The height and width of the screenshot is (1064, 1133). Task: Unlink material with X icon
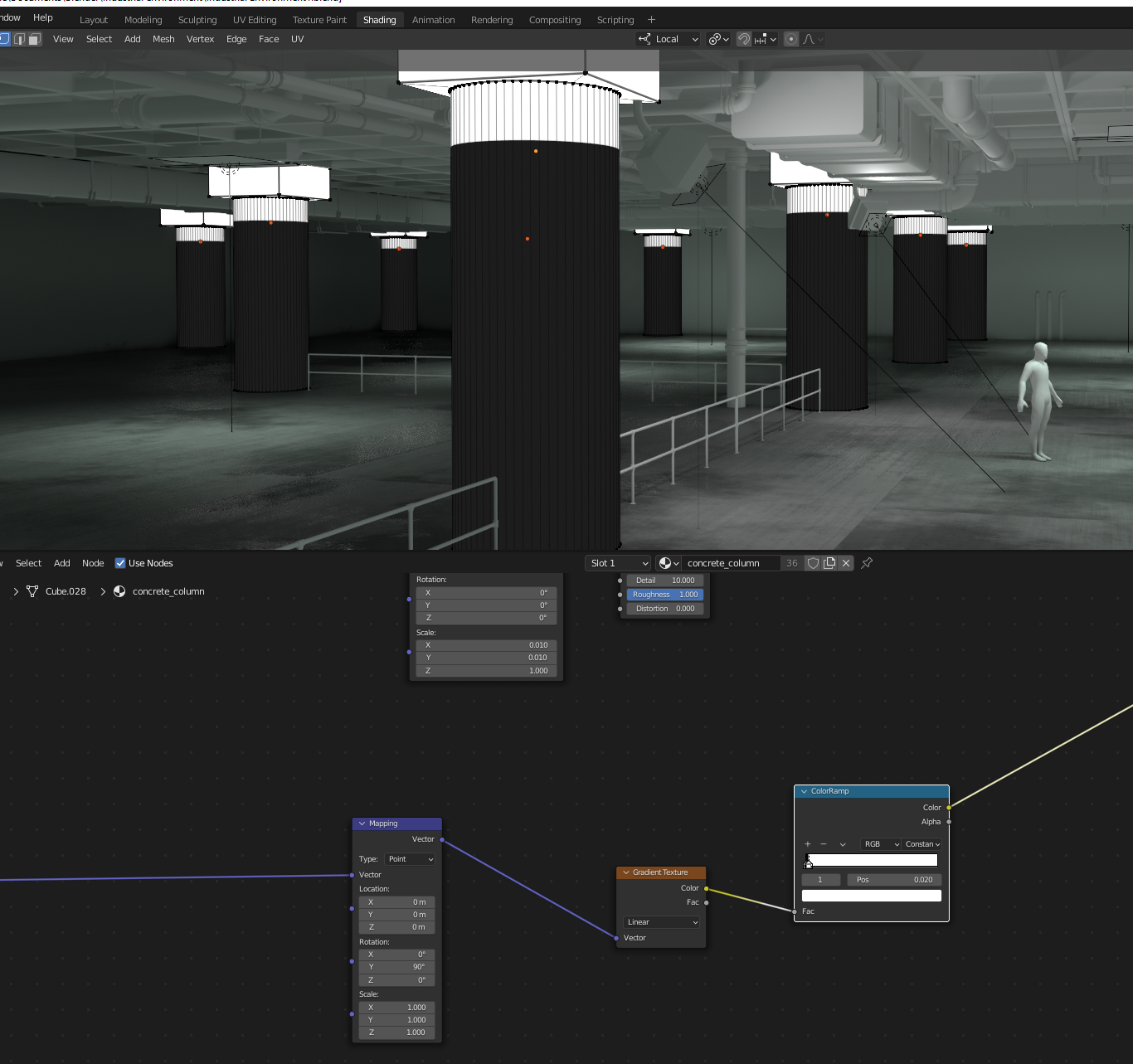846,563
